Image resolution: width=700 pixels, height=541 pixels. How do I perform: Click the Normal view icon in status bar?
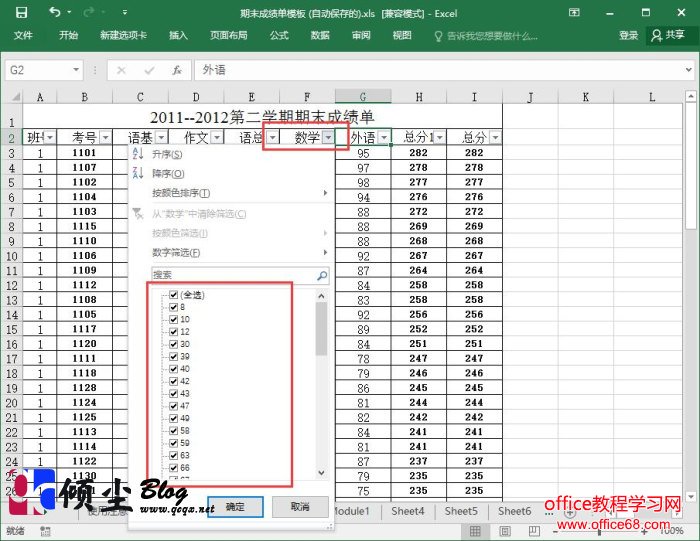point(475,531)
